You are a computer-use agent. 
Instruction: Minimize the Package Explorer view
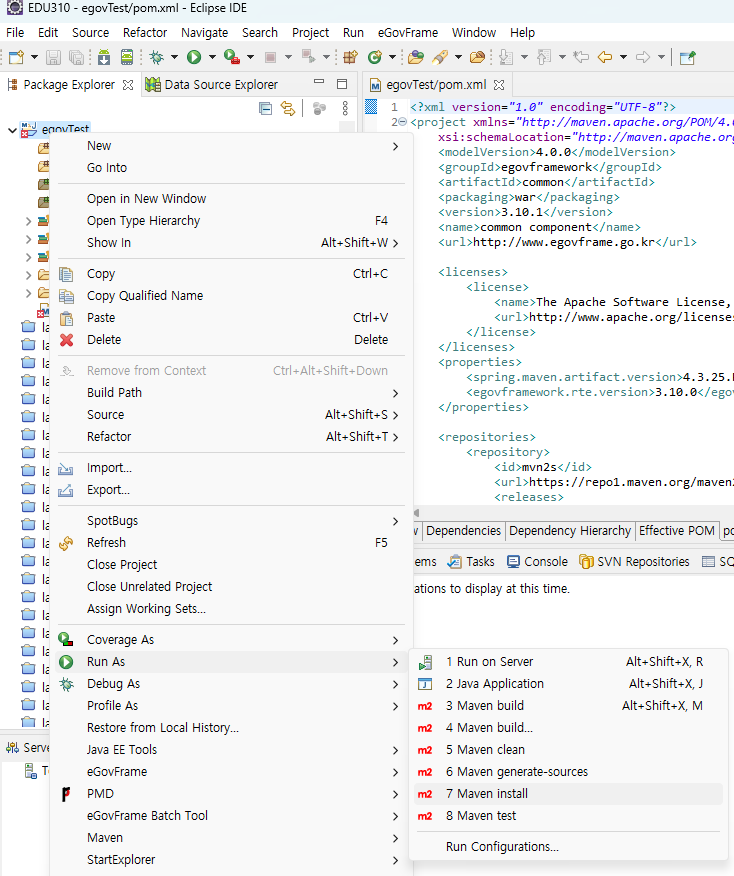click(319, 83)
